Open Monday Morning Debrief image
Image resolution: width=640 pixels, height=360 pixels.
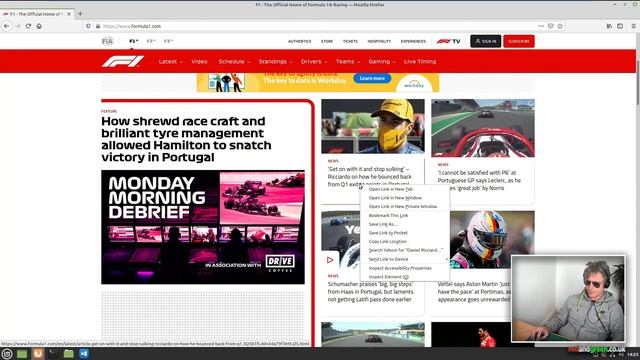pos(203,227)
